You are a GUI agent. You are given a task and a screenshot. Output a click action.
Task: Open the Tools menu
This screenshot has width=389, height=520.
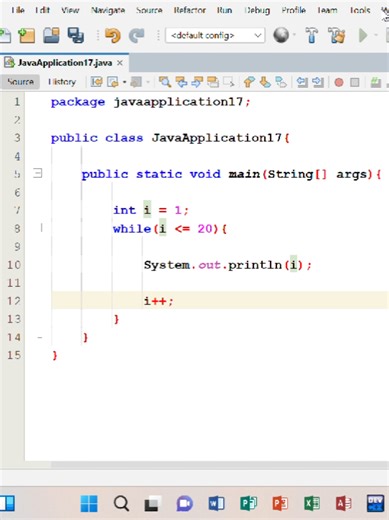coord(360,10)
